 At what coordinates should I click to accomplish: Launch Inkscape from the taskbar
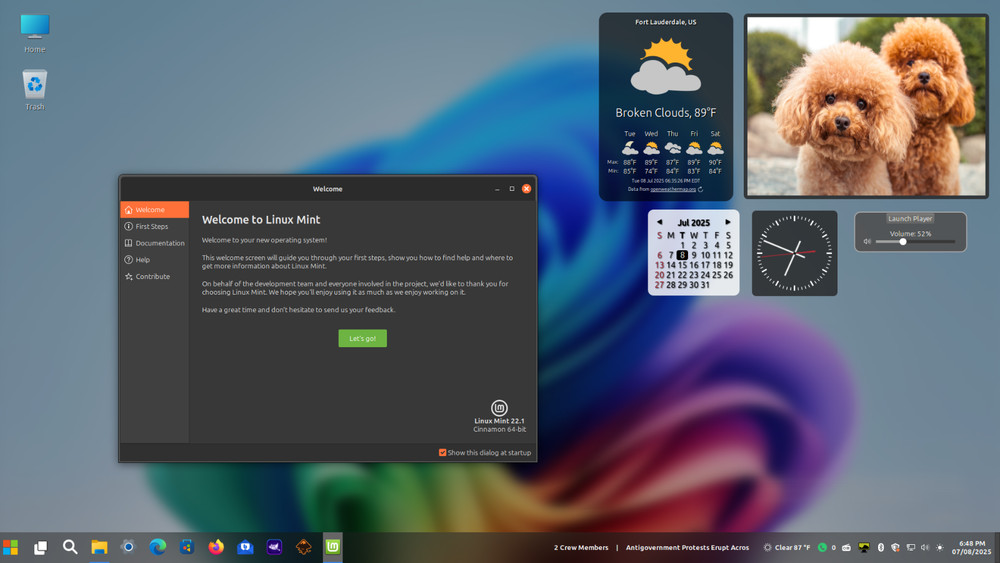[x=304, y=547]
